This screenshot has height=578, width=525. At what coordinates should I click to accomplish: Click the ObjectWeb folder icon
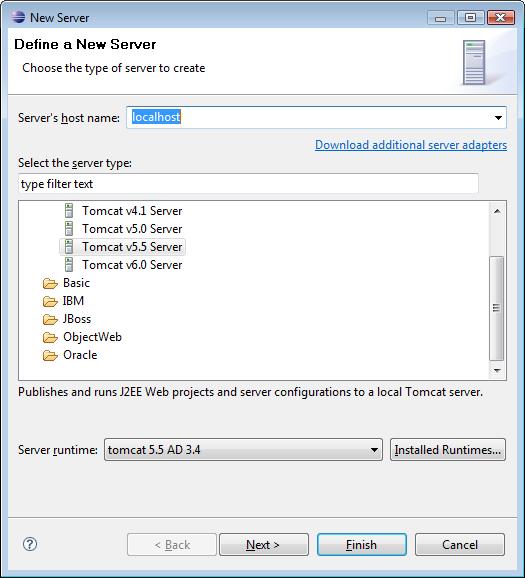coord(50,337)
